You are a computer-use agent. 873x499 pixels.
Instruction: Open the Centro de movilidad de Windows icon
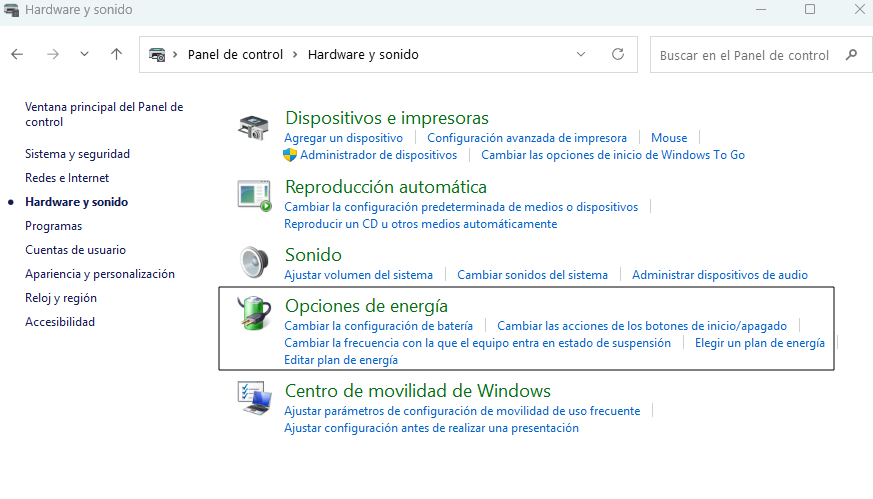[254, 398]
